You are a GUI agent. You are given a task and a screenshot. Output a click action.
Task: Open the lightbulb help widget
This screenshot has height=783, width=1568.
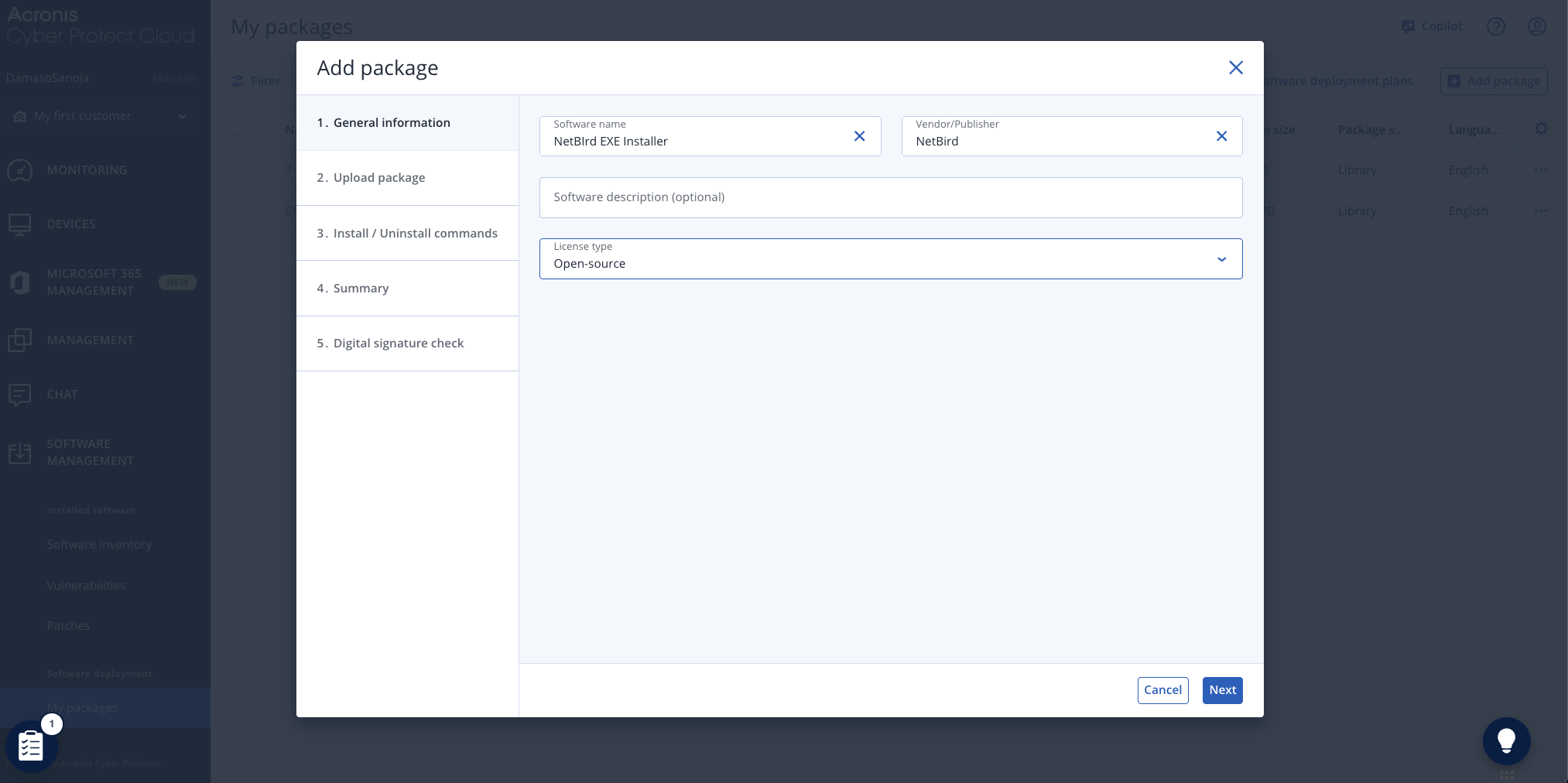(1505, 740)
